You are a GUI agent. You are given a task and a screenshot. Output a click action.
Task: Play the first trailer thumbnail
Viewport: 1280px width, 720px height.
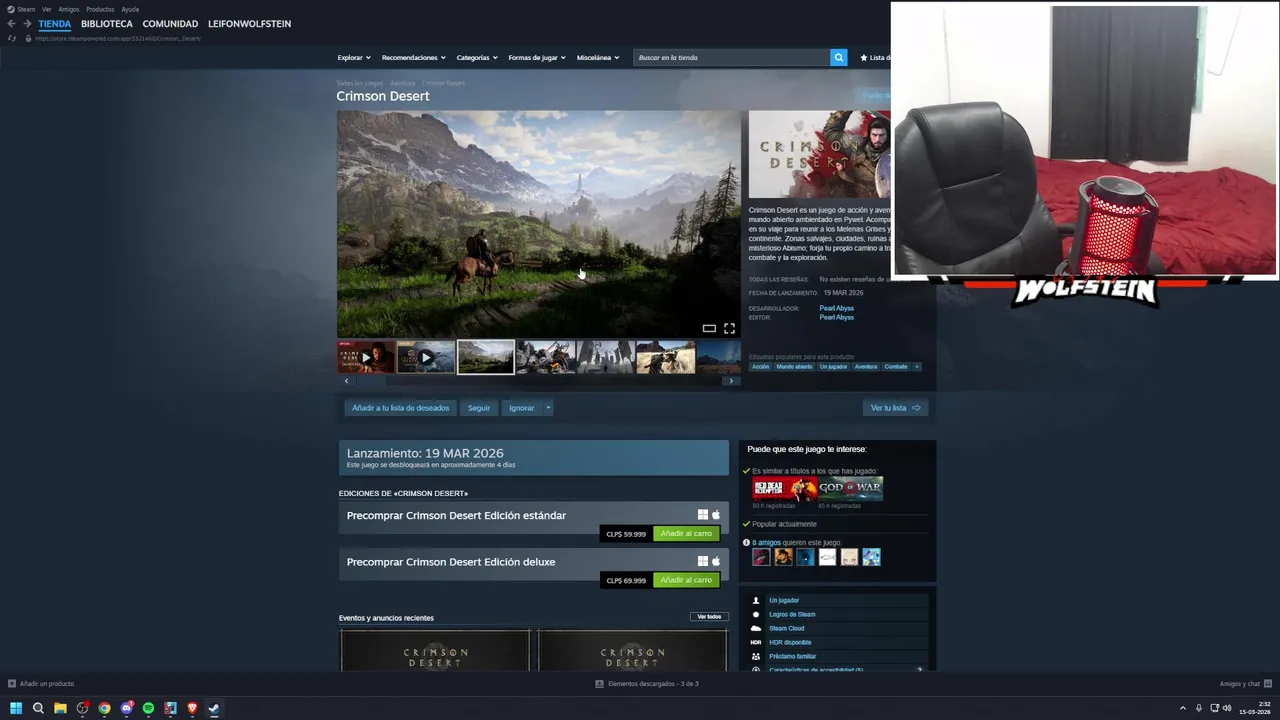click(366, 357)
